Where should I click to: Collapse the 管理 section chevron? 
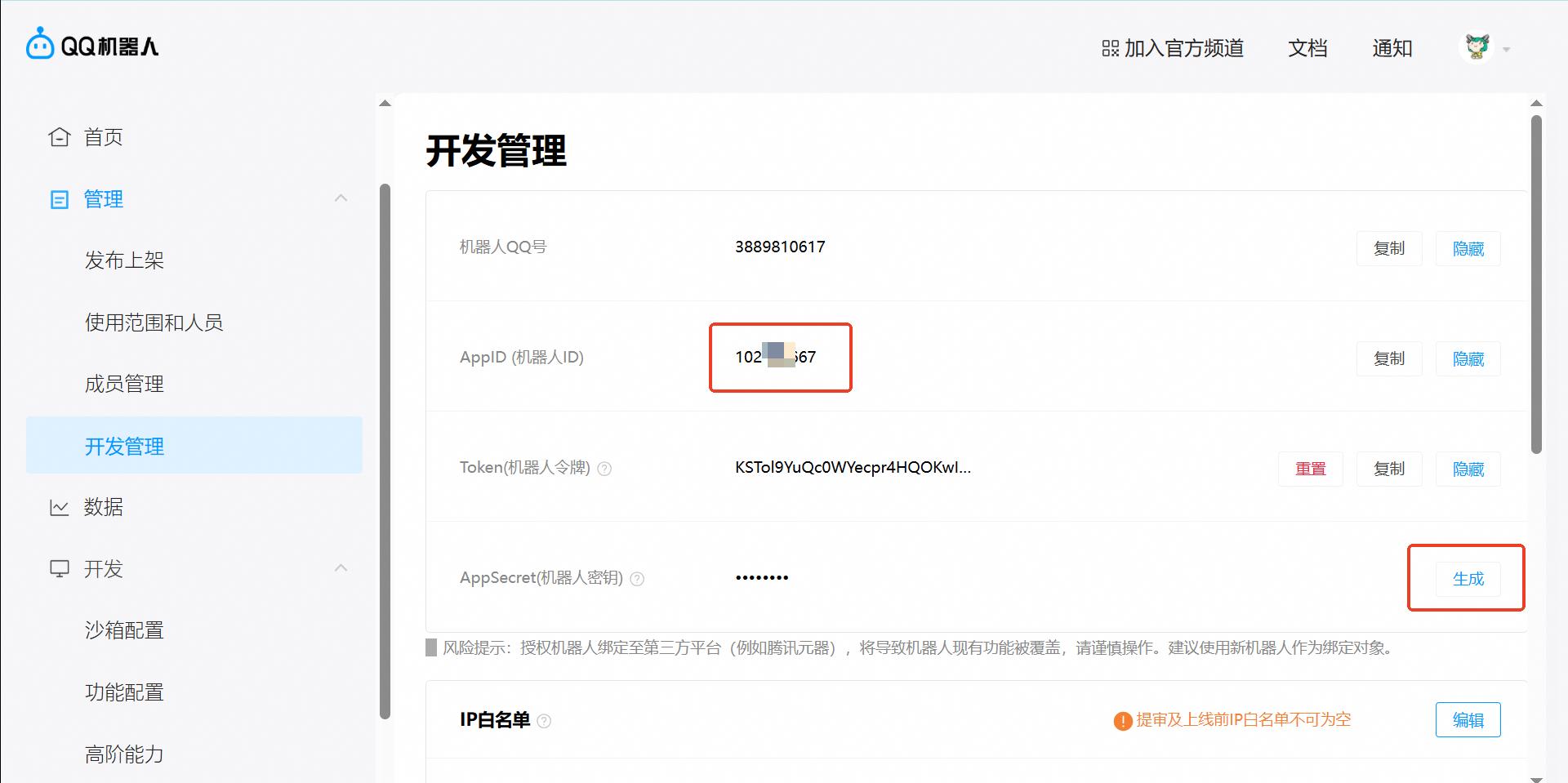341,199
